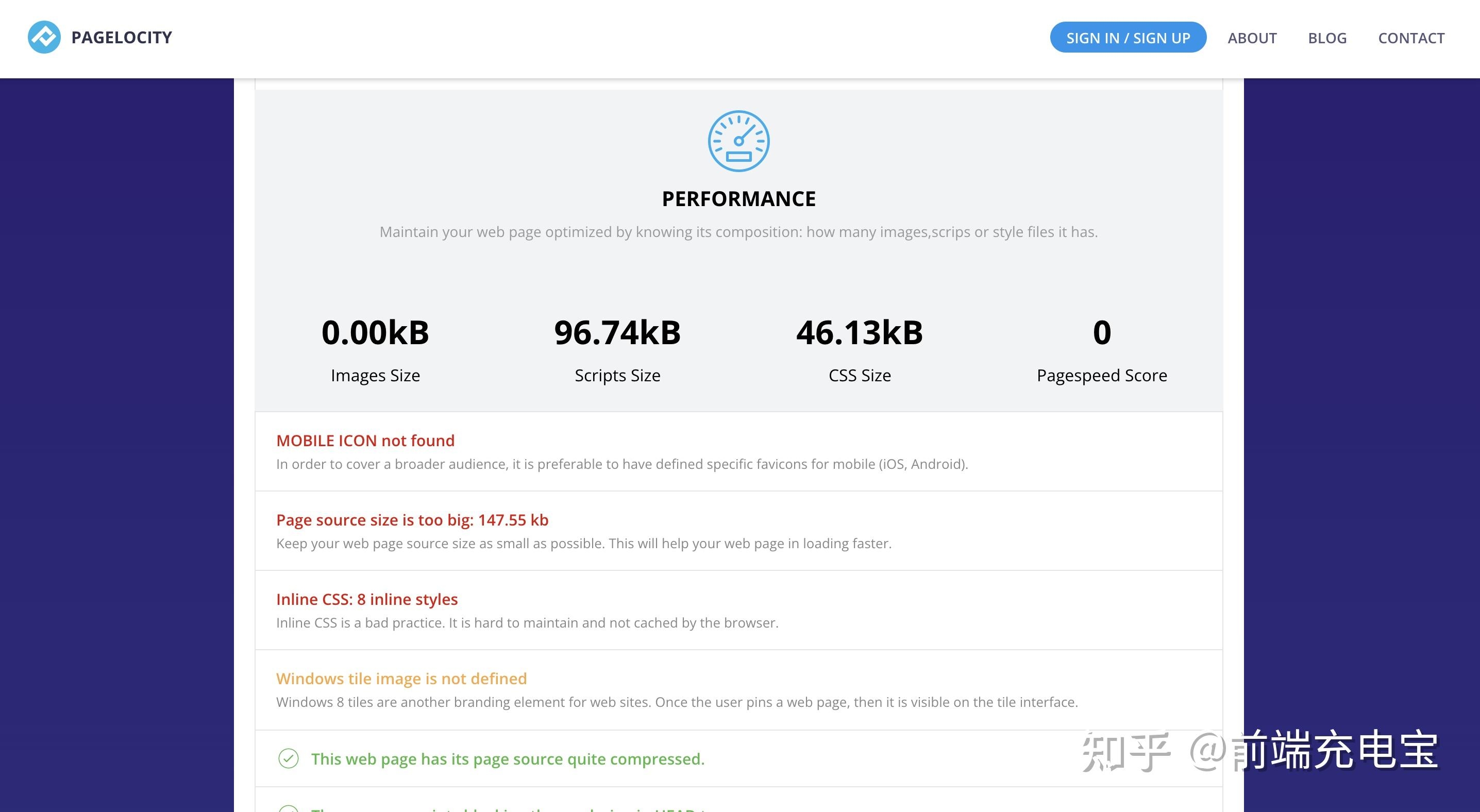Click the partially visible checkmark at the bottom
This screenshot has width=1480, height=812.
tap(289, 808)
